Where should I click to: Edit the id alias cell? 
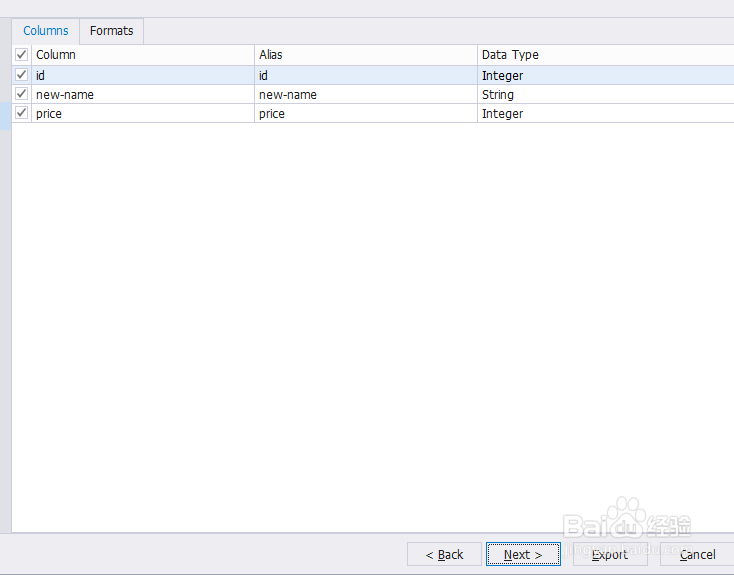click(366, 75)
